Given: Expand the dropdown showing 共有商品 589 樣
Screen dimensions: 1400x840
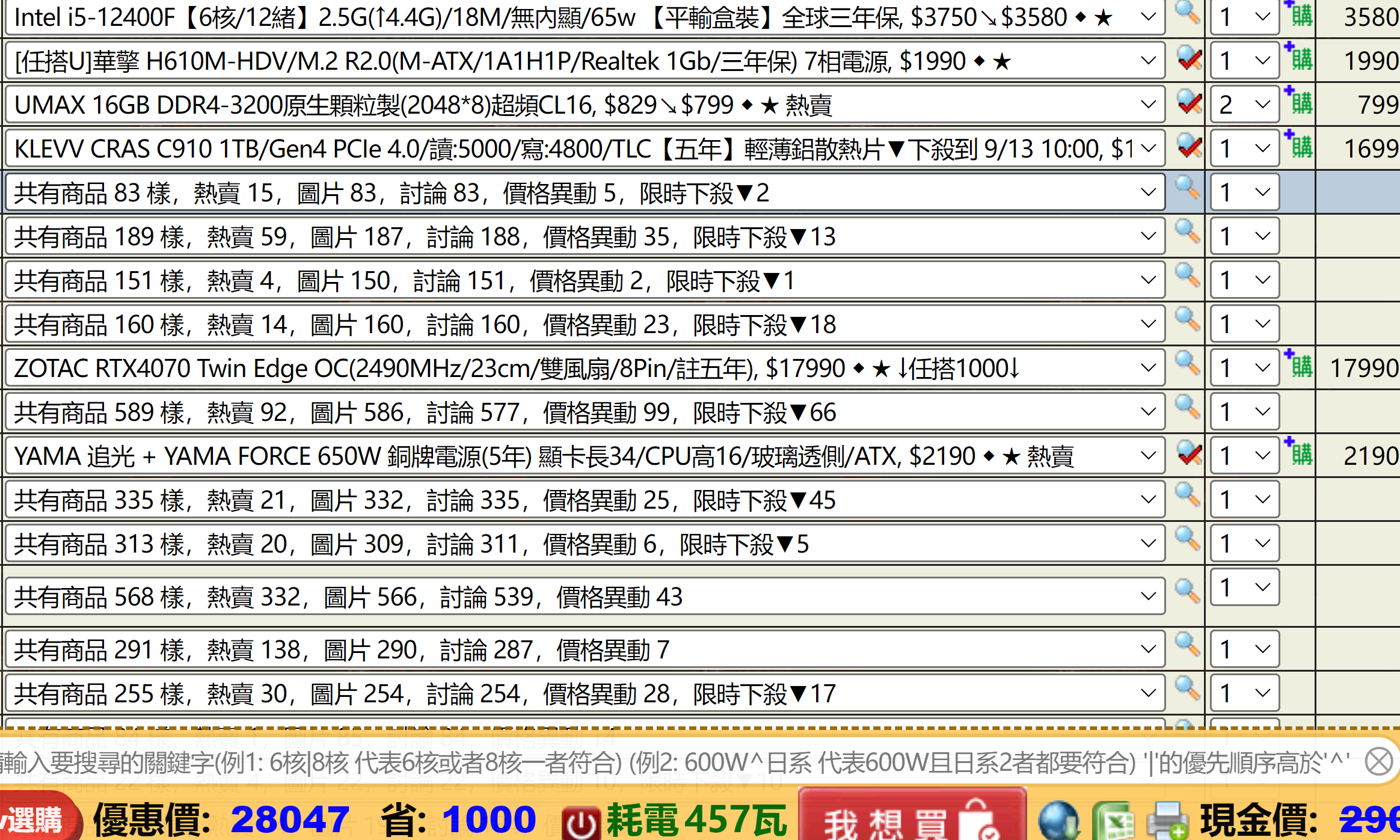Looking at the screenshot, I should [x=585, y=412].
